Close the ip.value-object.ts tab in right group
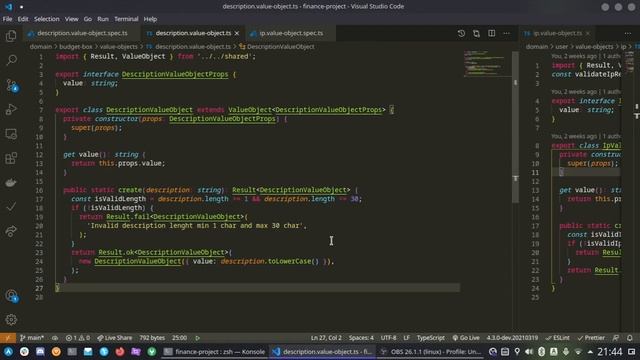This screenshot has height=360, width=640. click(x=588, y=33)
